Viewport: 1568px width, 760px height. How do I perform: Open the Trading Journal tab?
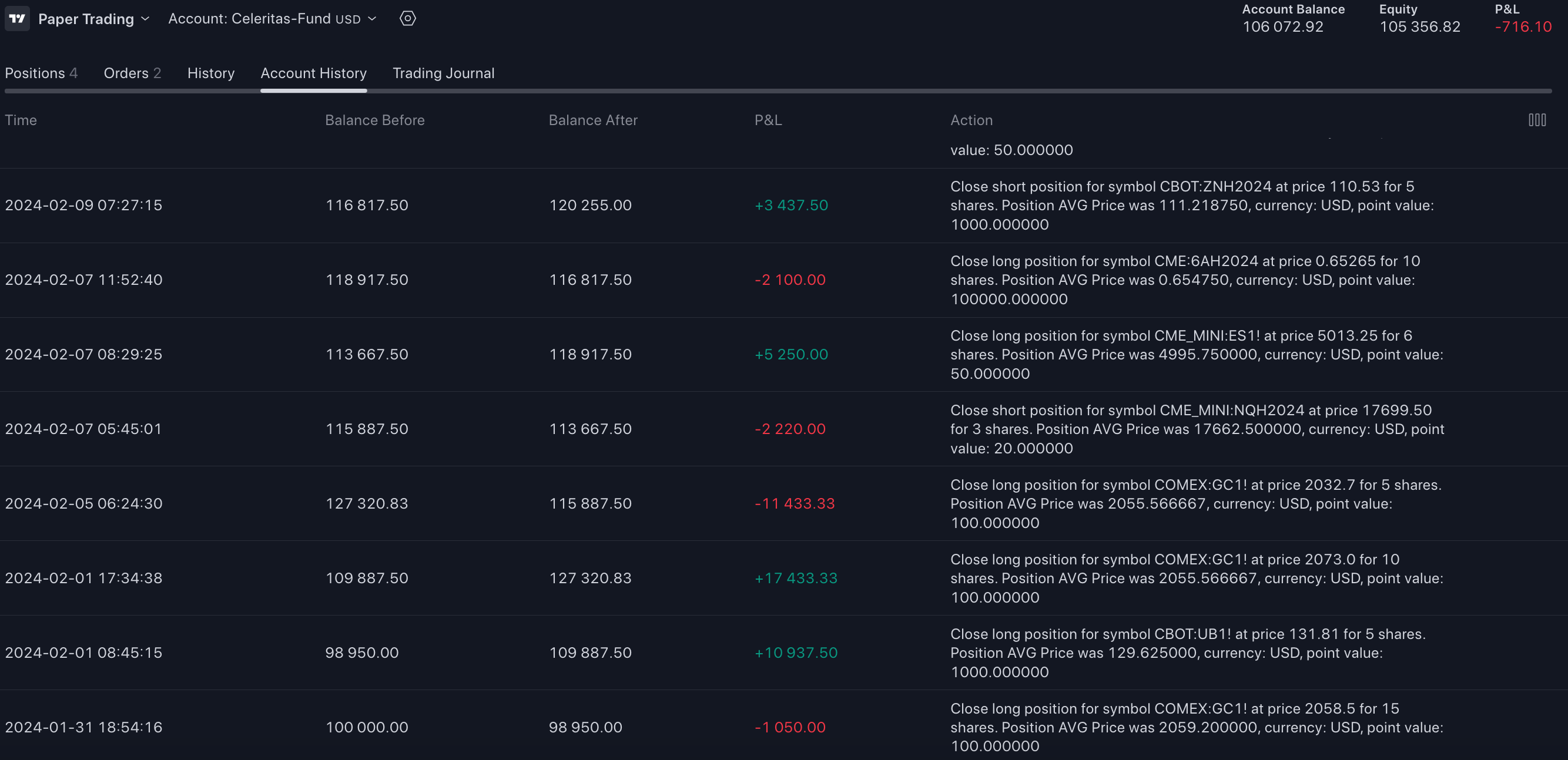[x=443, y=73]
